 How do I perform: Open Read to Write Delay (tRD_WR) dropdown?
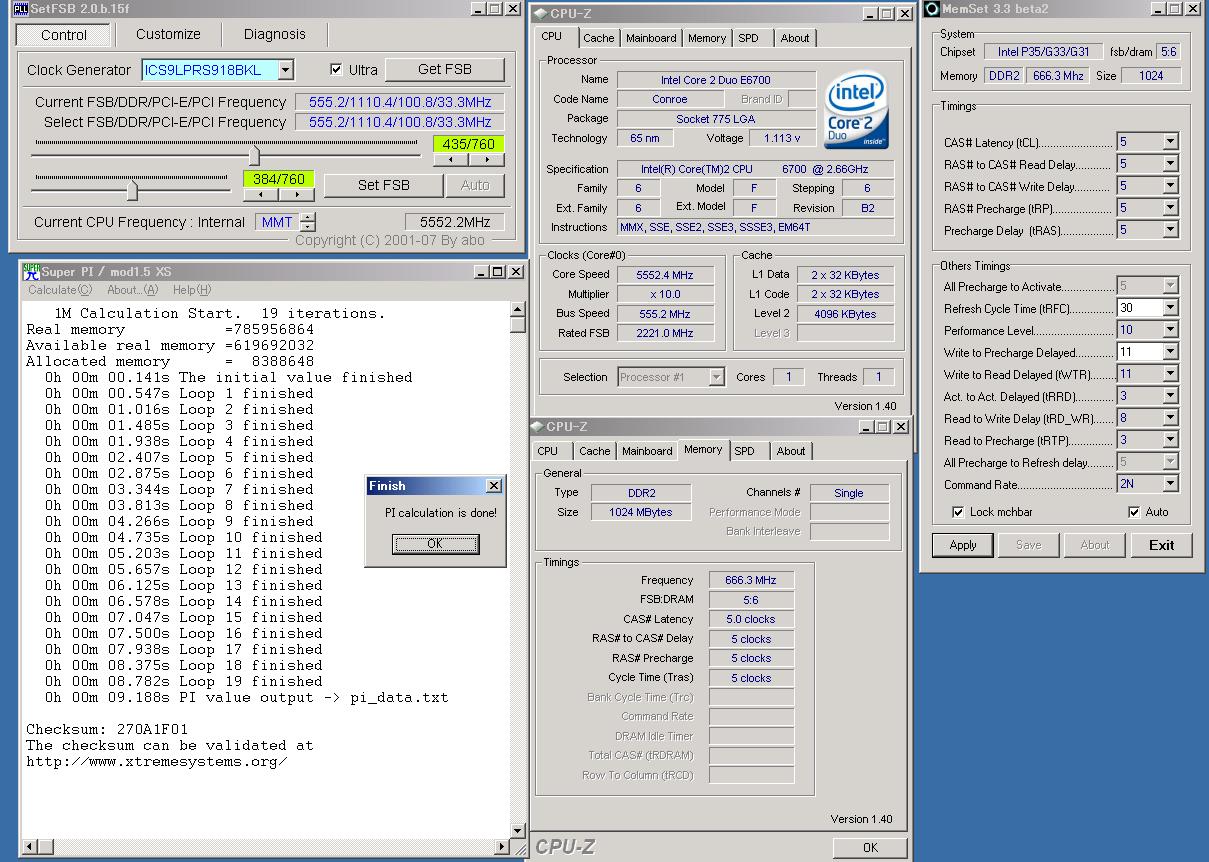1170,418
